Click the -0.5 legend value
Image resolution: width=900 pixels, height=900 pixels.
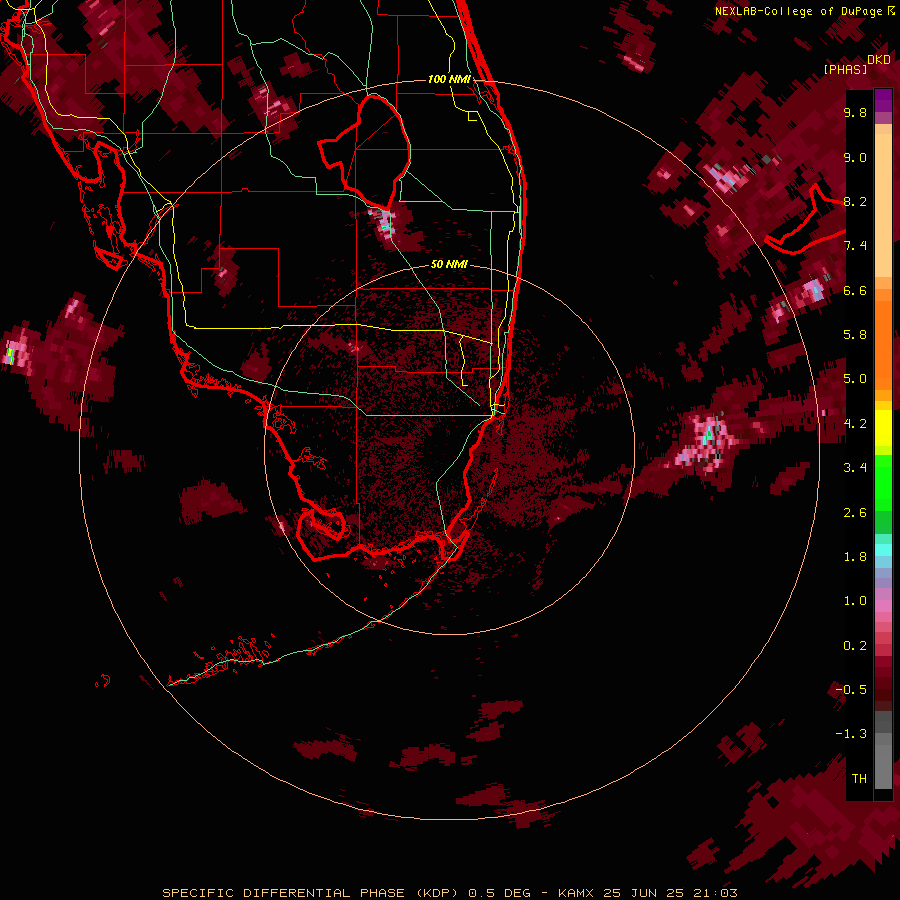[851, 690]
